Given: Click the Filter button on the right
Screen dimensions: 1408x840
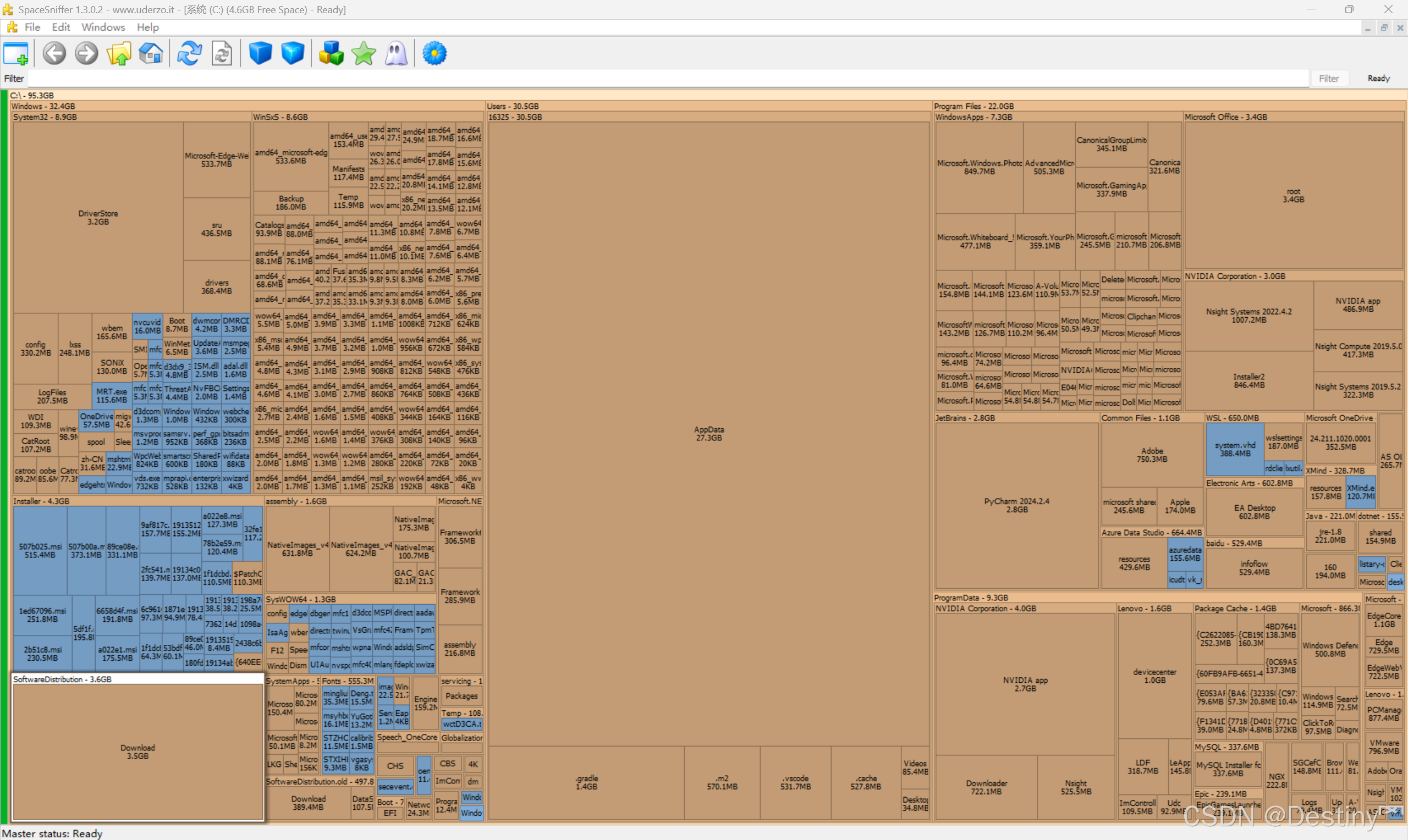Looking at the screenshot, I should 1328,79.
